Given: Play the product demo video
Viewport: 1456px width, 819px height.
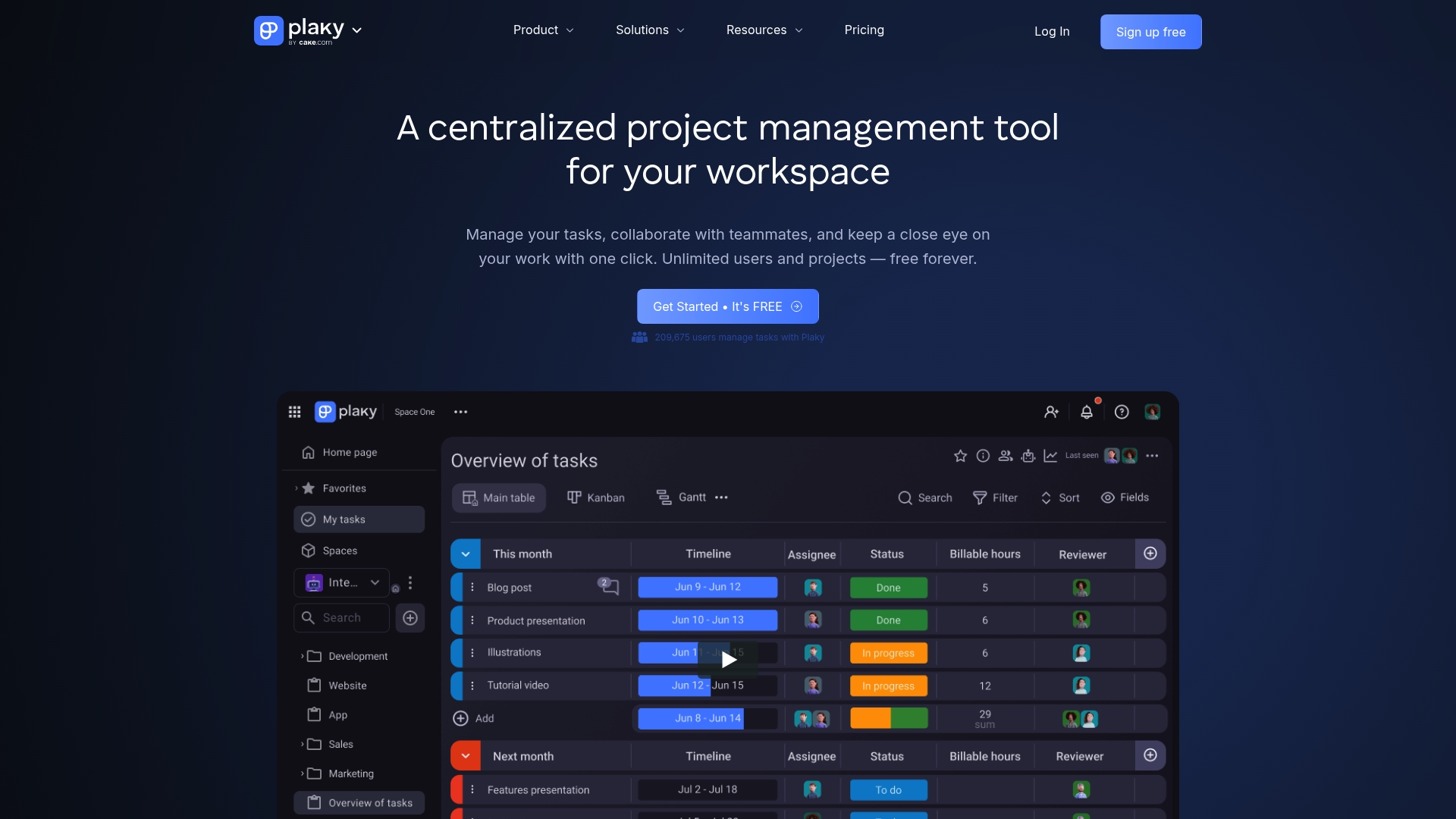Looking at the screenshot, I should (x=728, y=660).
